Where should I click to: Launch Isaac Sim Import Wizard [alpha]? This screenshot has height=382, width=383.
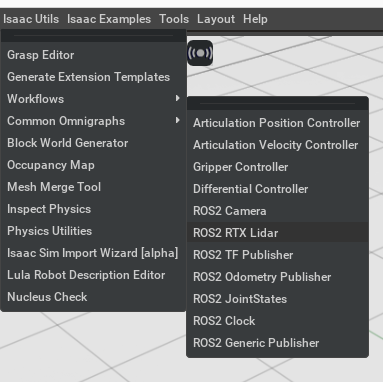click(x=93, y=253)
